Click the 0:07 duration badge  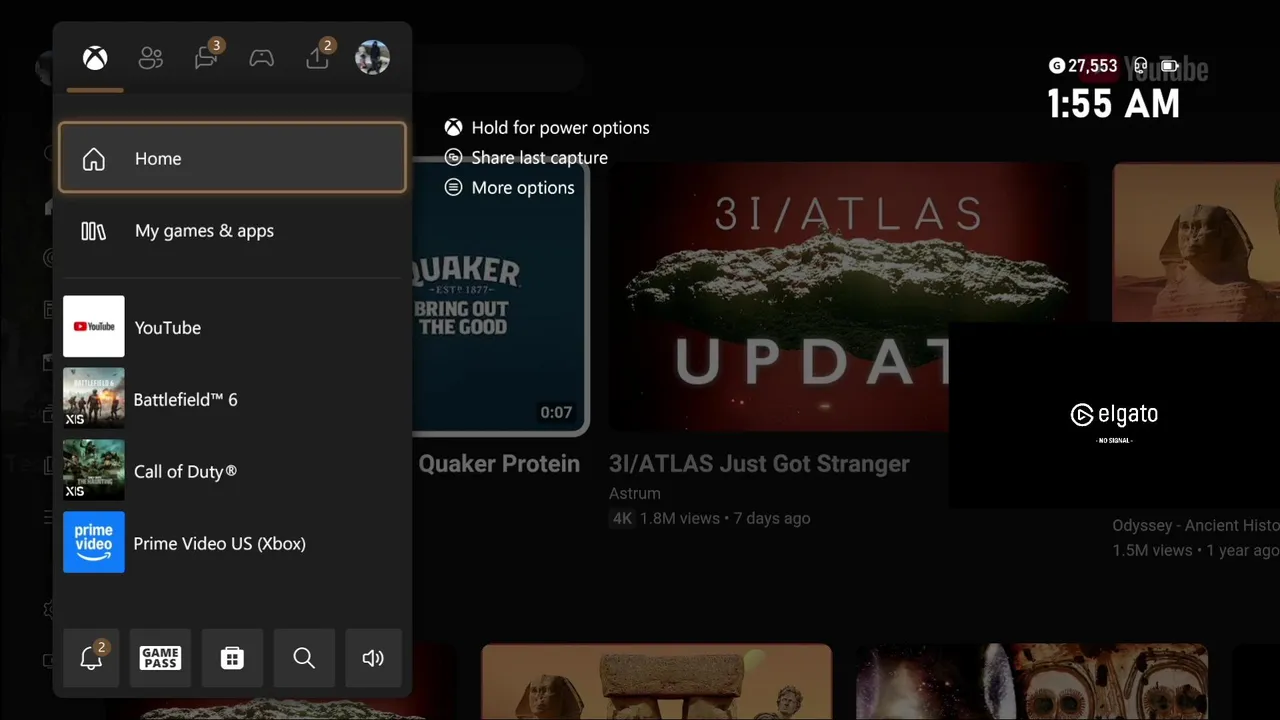point(556,412)
